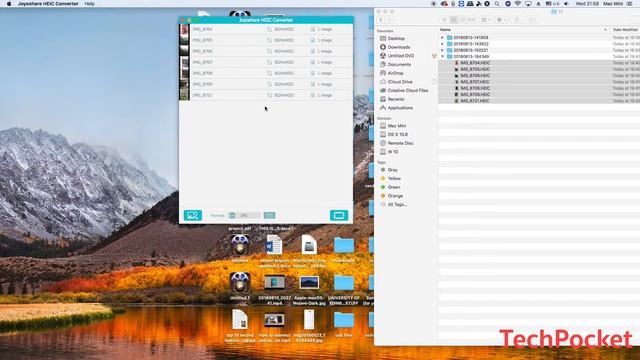640x360 pixels.
Task: Click IMG_8705 row name in converter
Action: point(202,40)
